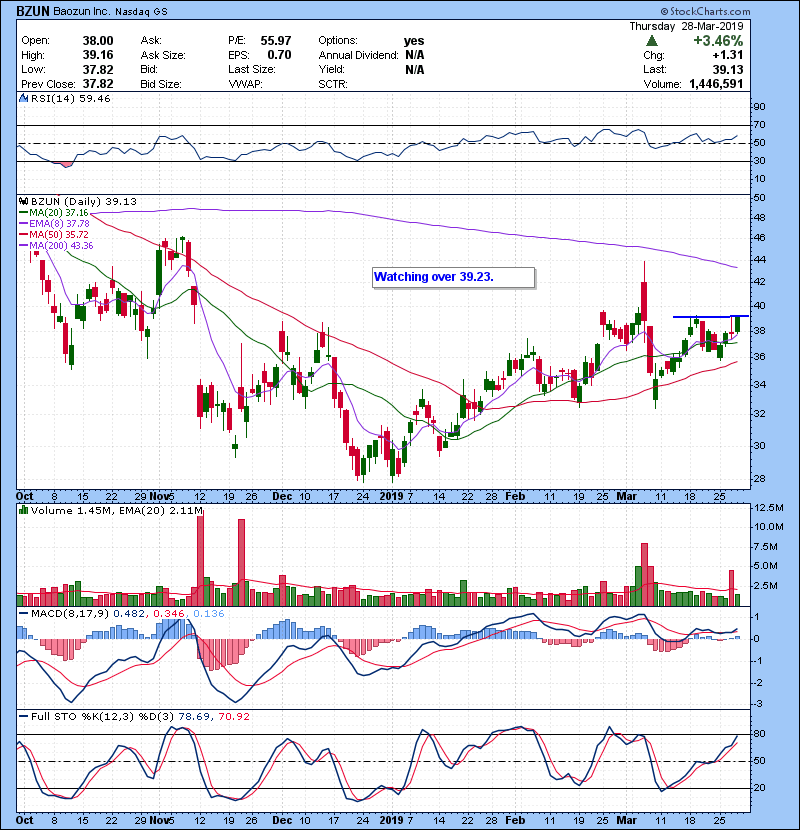Click the 12.5M volume scale label
This screenshot has height=830, width=800.
769,508
